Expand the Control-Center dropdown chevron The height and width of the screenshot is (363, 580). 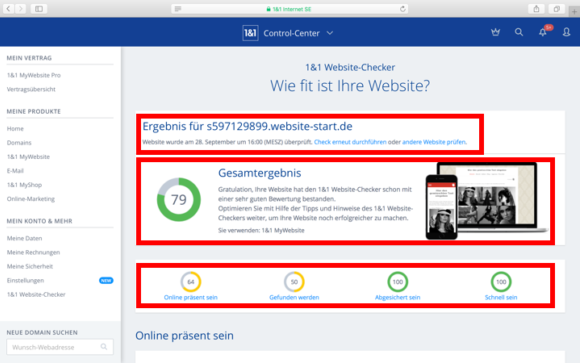pyautogui.click(x=330, y=33)
